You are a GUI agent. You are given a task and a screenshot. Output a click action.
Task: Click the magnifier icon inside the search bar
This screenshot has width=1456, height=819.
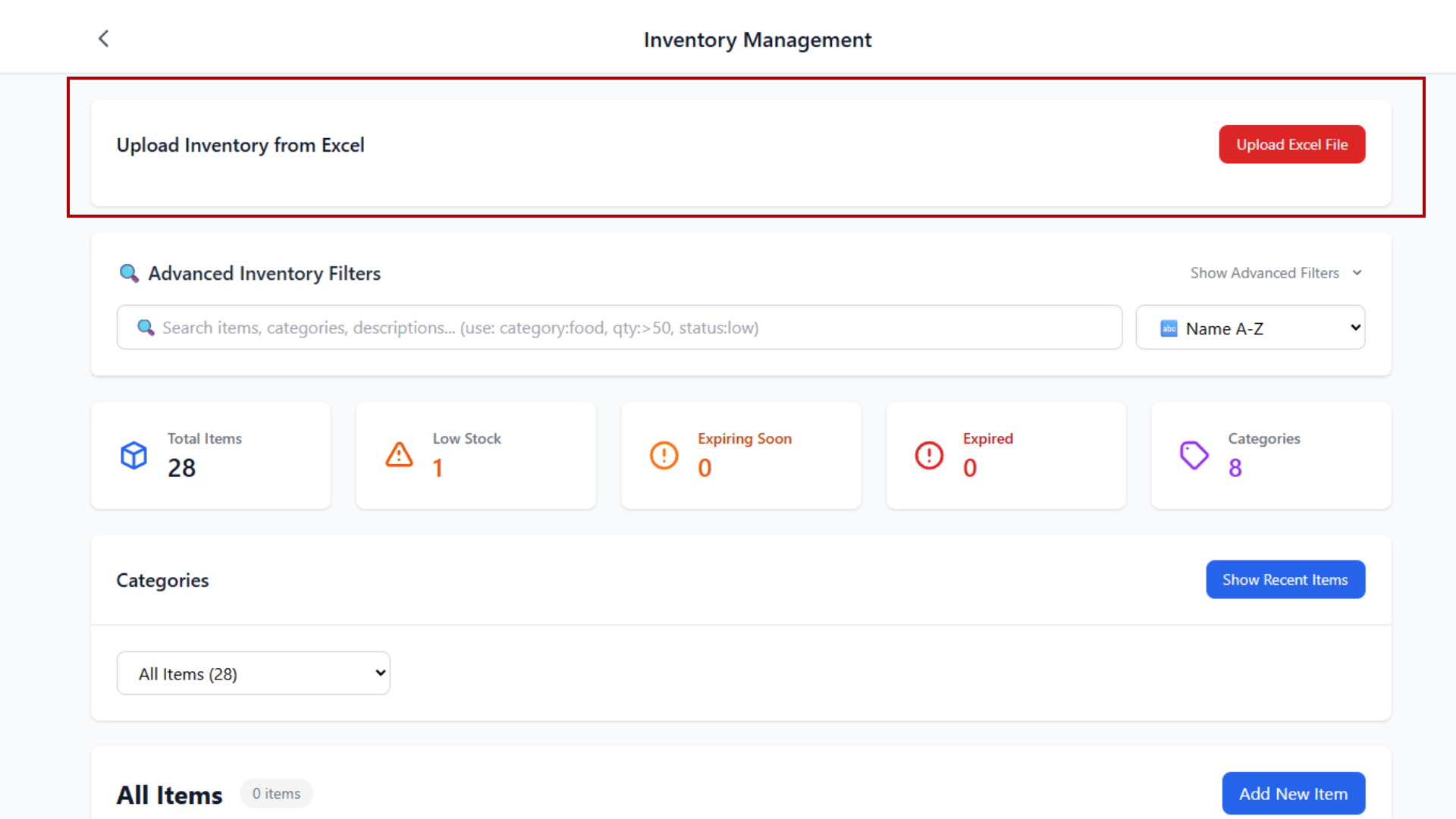pos(146,328)
